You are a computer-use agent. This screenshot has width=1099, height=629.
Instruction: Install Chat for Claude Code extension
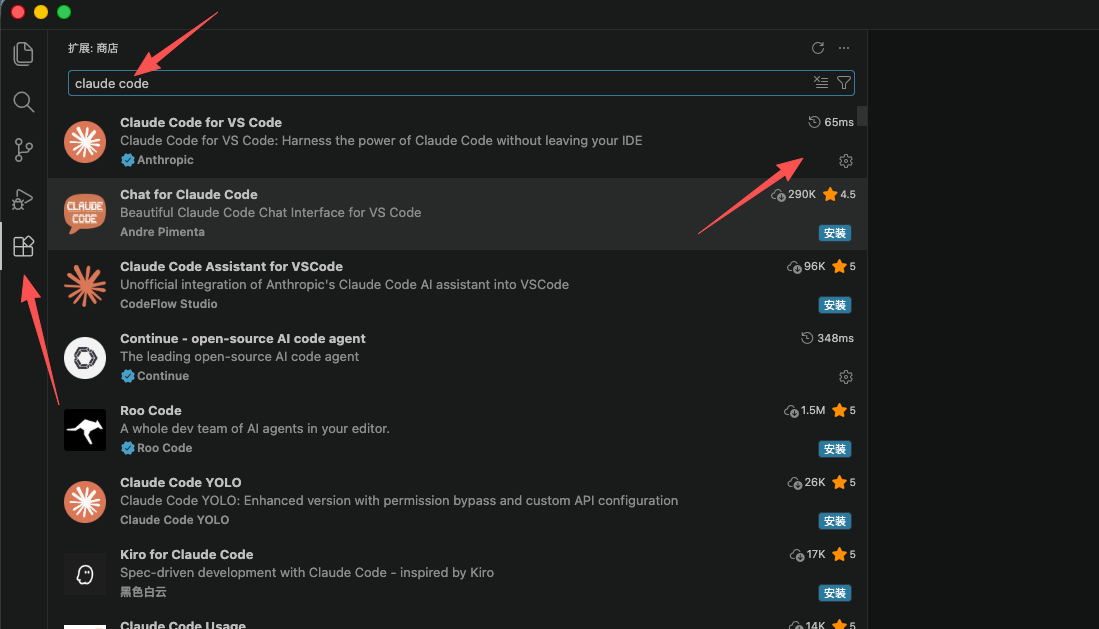835,233
